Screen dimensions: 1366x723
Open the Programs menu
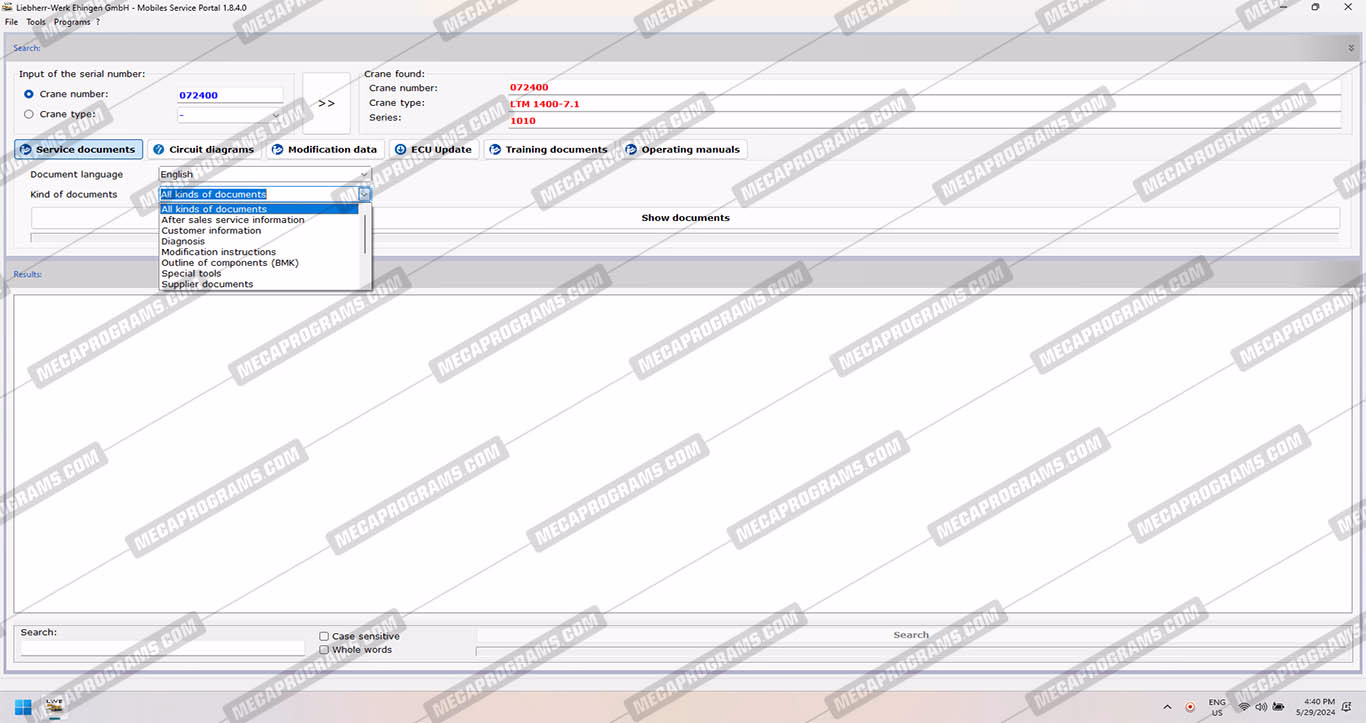(72, 22)
